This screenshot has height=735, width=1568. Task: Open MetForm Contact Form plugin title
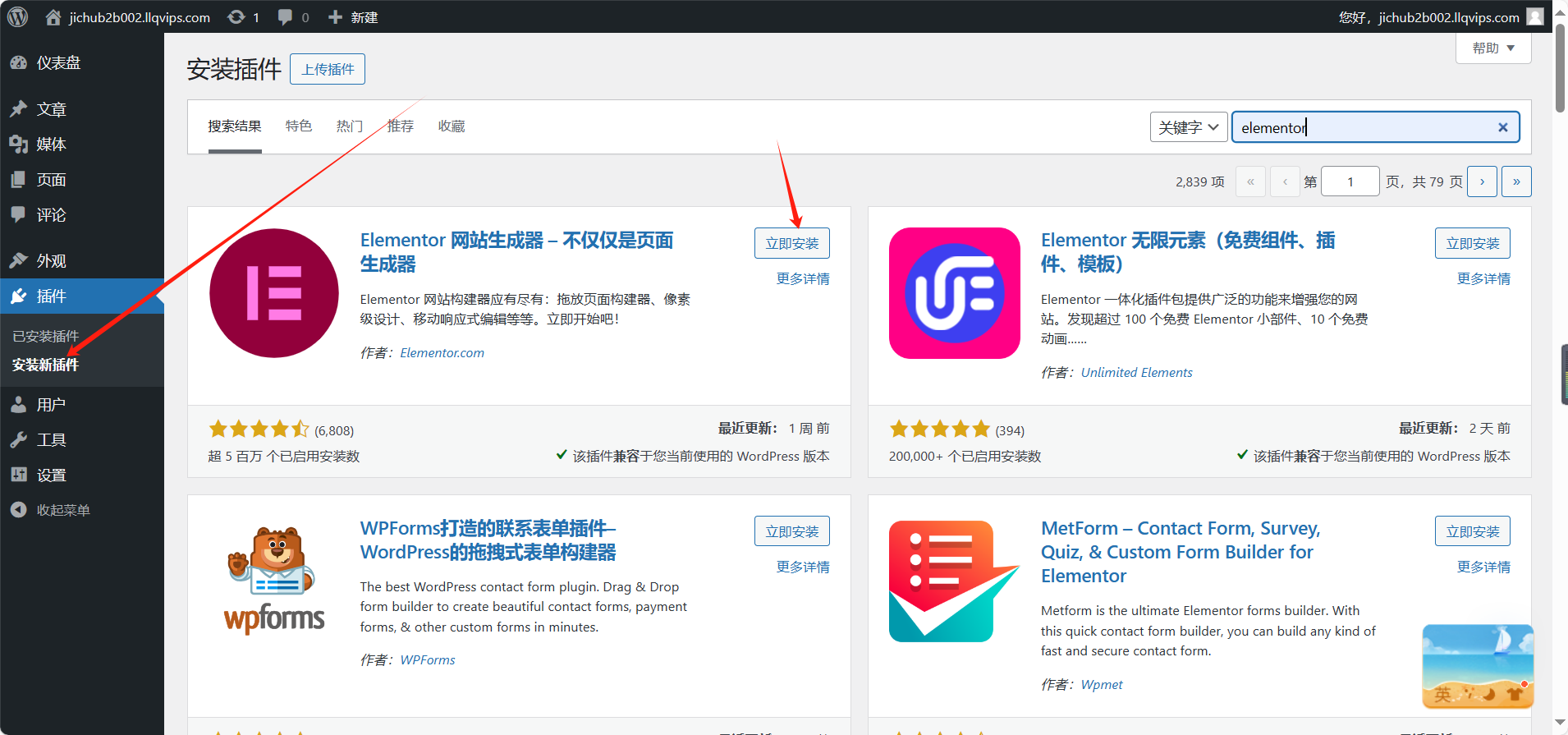(x=1181, y=552)
